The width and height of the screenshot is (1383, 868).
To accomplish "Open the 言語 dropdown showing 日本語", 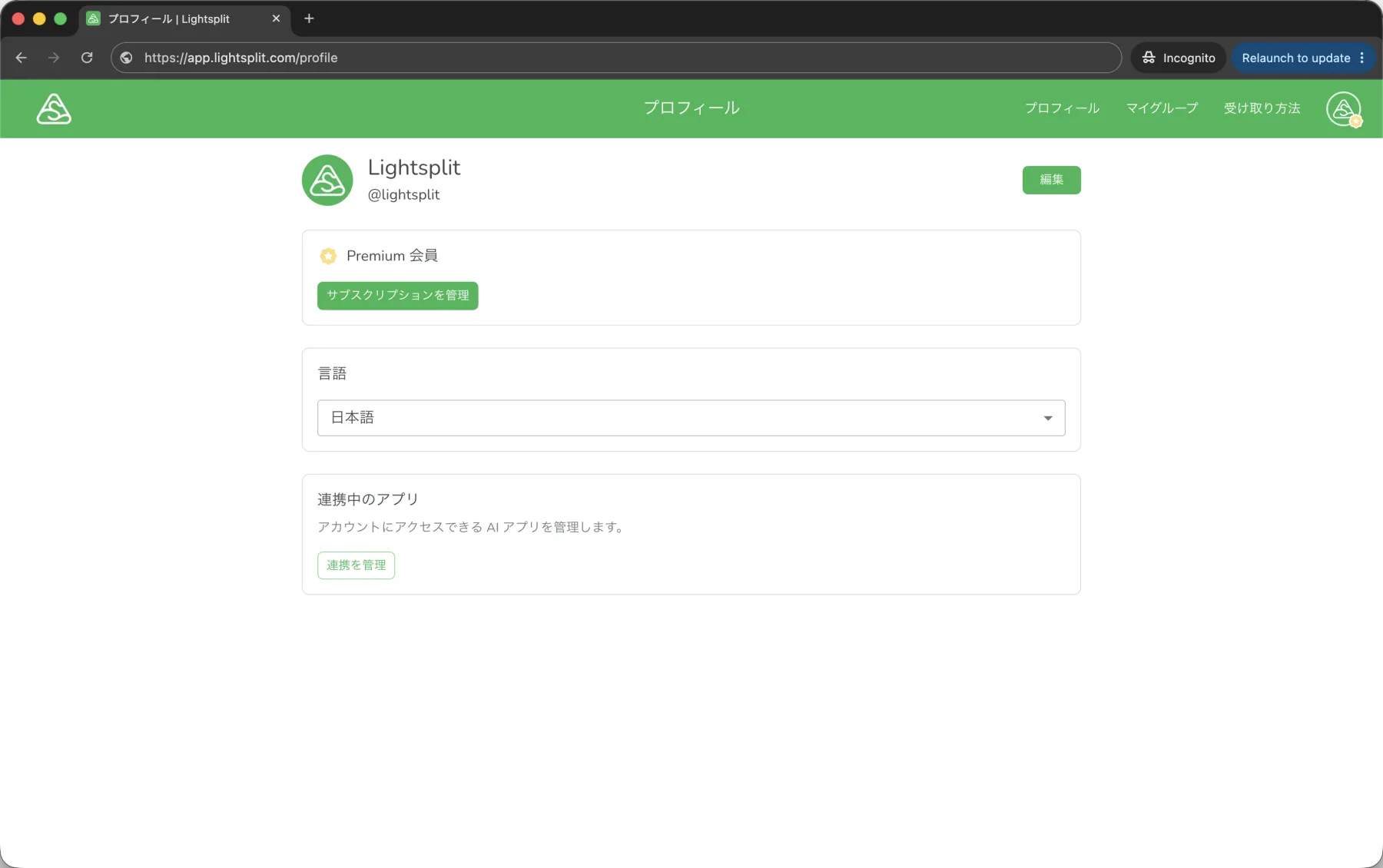I will point(691,418).
